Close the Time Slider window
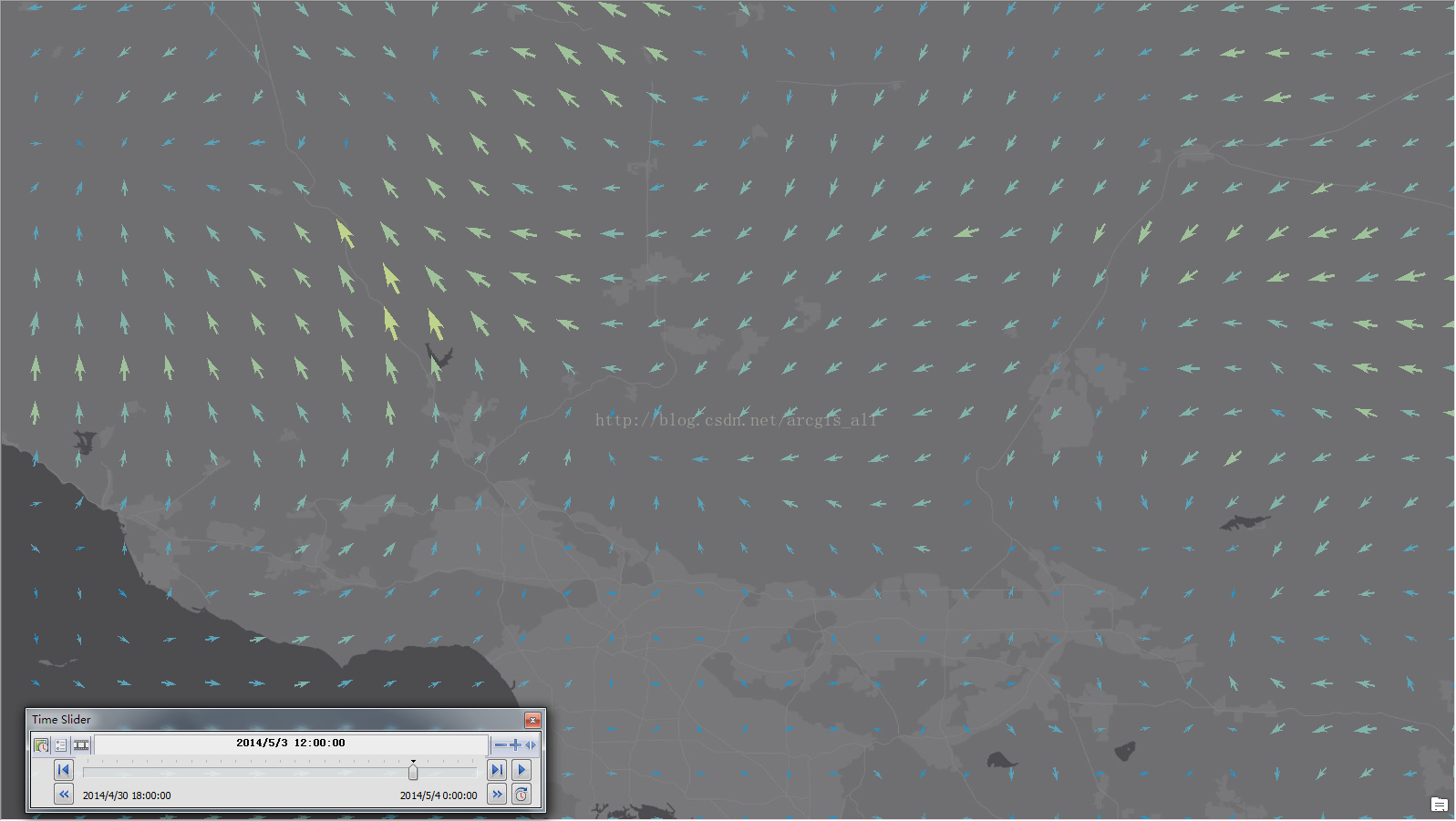The height and width of the screenshot is (821, 1456). [x=533, y=720]
